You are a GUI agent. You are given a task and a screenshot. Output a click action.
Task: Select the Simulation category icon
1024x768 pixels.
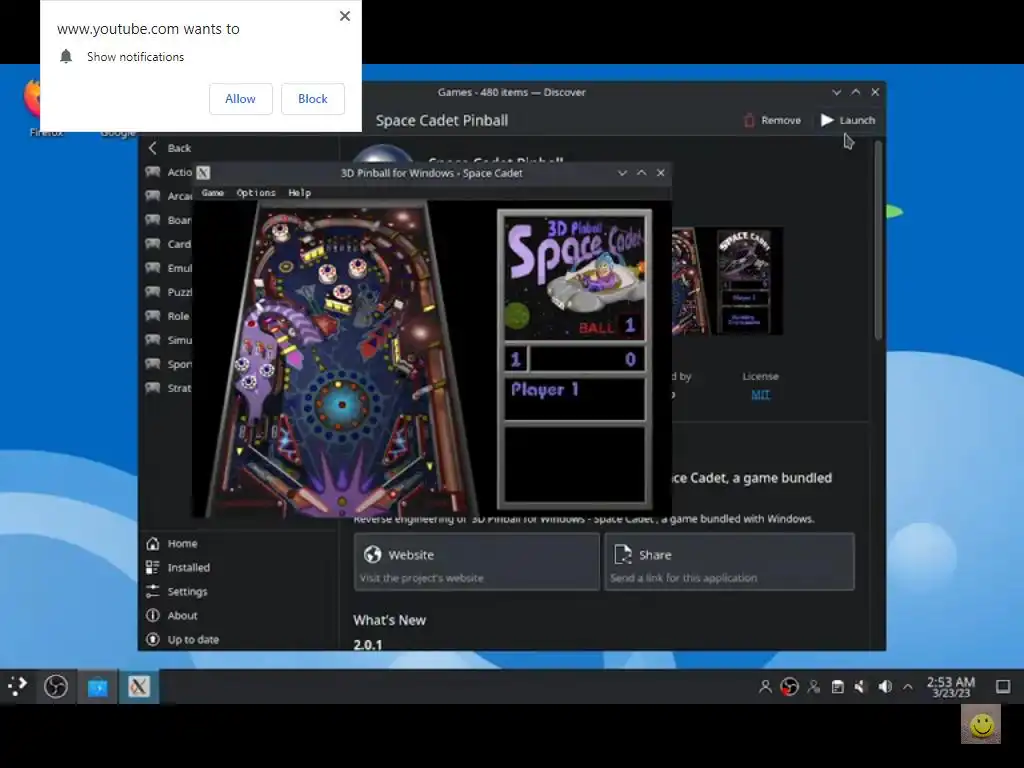click(153, 340)
